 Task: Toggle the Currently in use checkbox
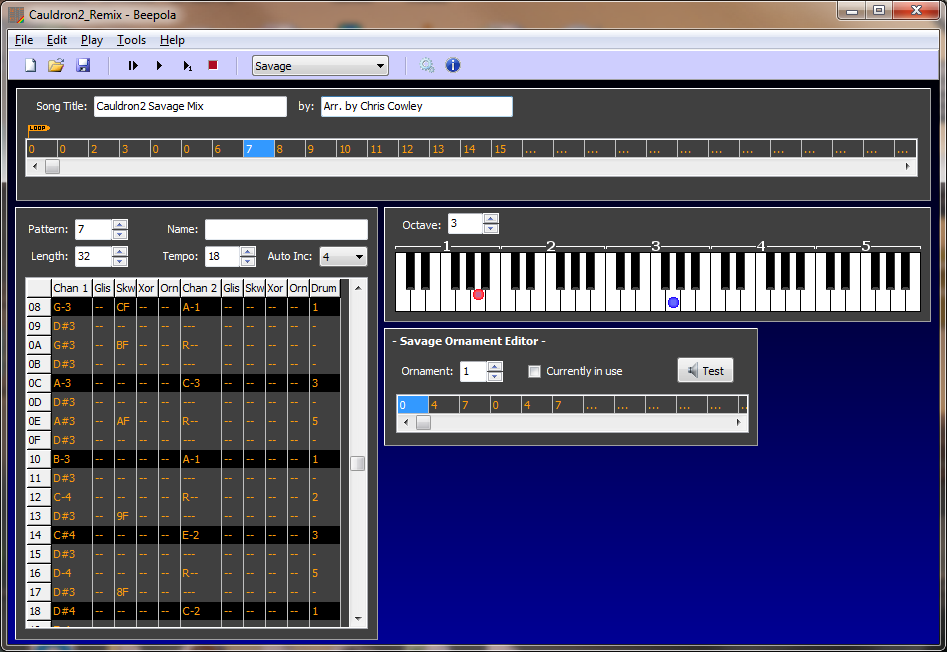[535, 371]
